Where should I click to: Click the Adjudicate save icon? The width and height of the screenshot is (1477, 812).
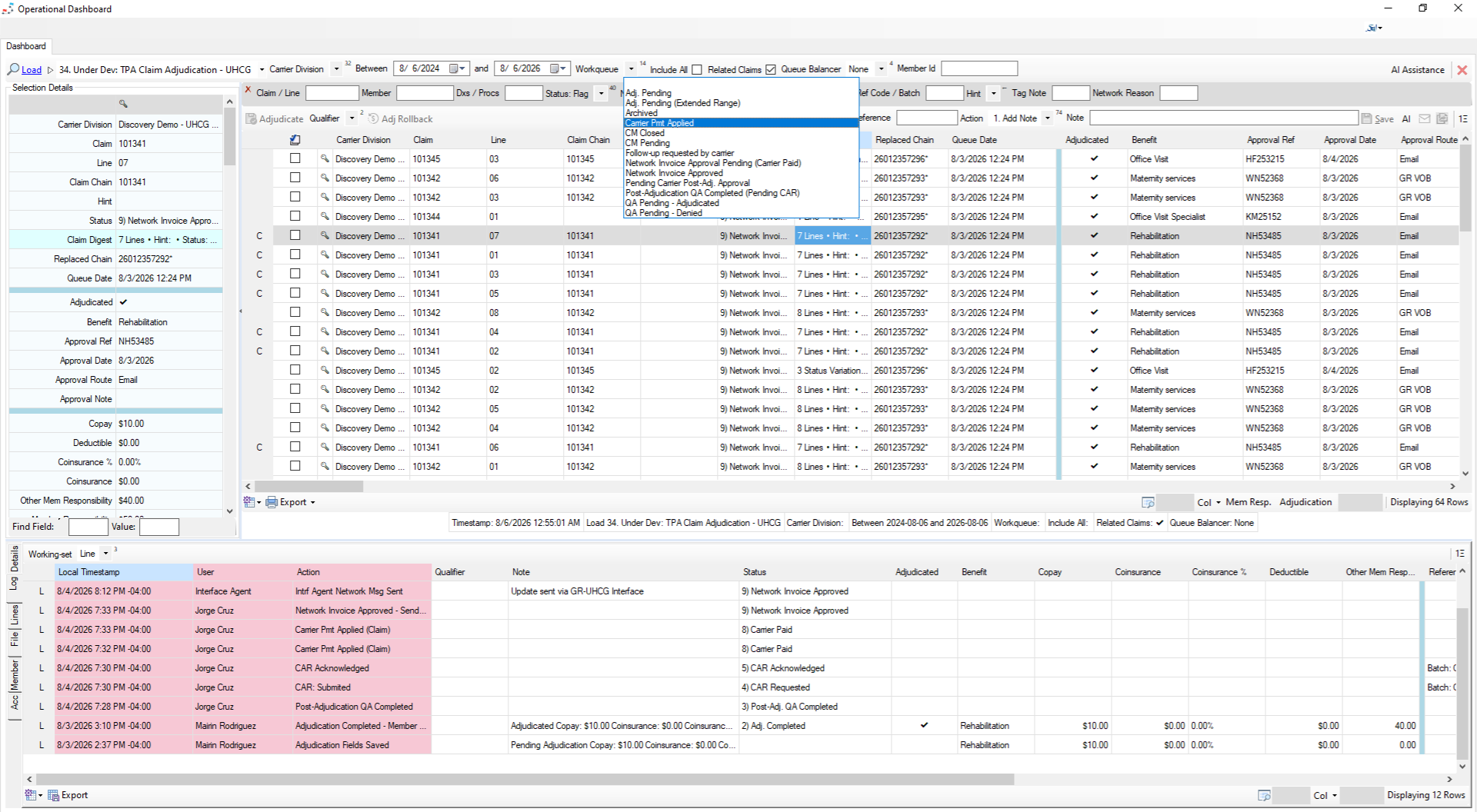coord(251,118)
